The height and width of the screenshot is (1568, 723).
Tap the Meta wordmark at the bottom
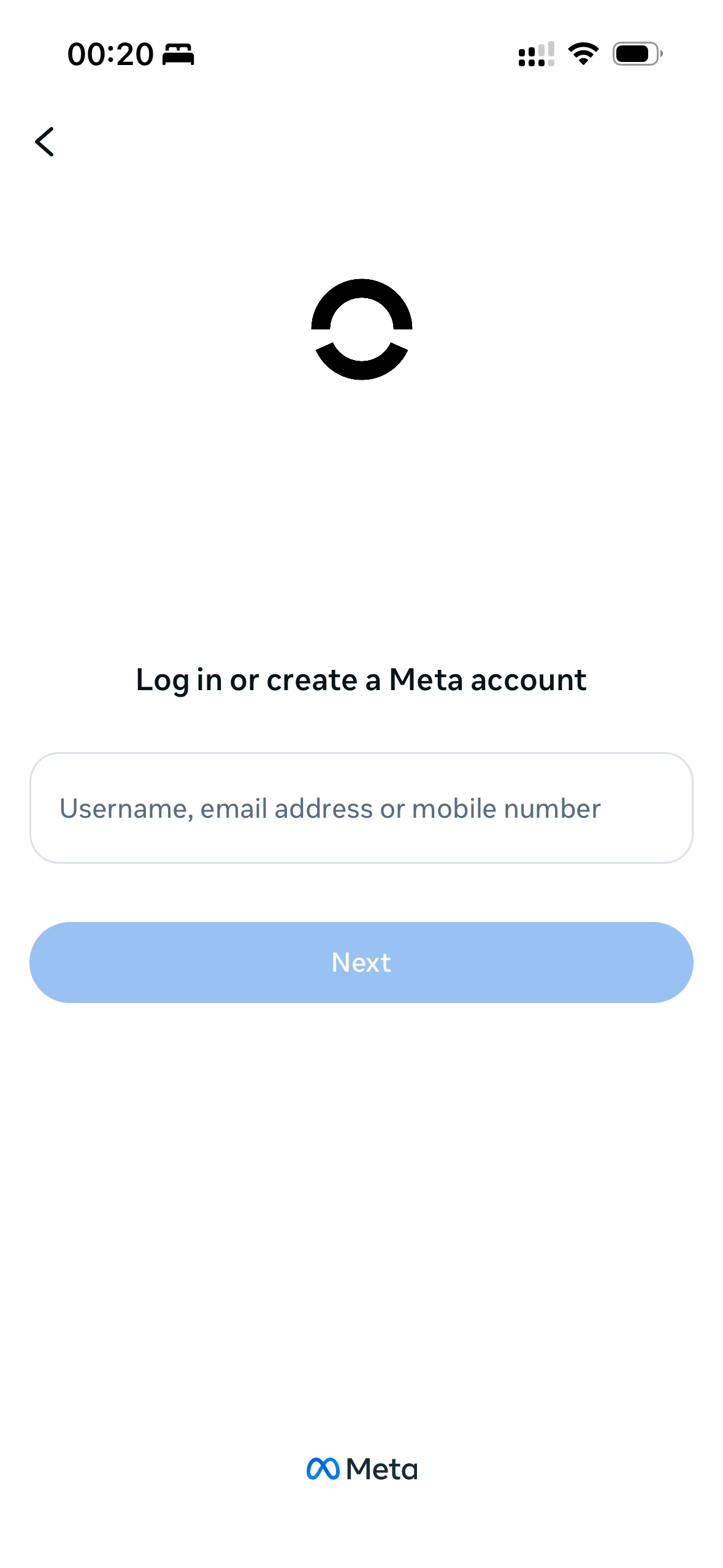click(x=381, y=1469)
